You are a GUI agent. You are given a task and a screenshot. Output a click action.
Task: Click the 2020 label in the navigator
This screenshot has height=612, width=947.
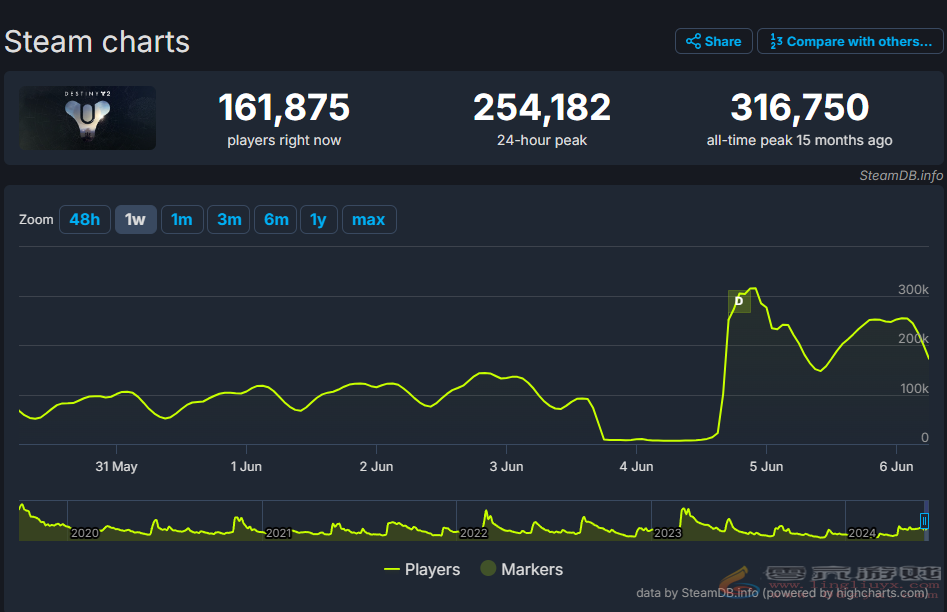coord(85,533)
